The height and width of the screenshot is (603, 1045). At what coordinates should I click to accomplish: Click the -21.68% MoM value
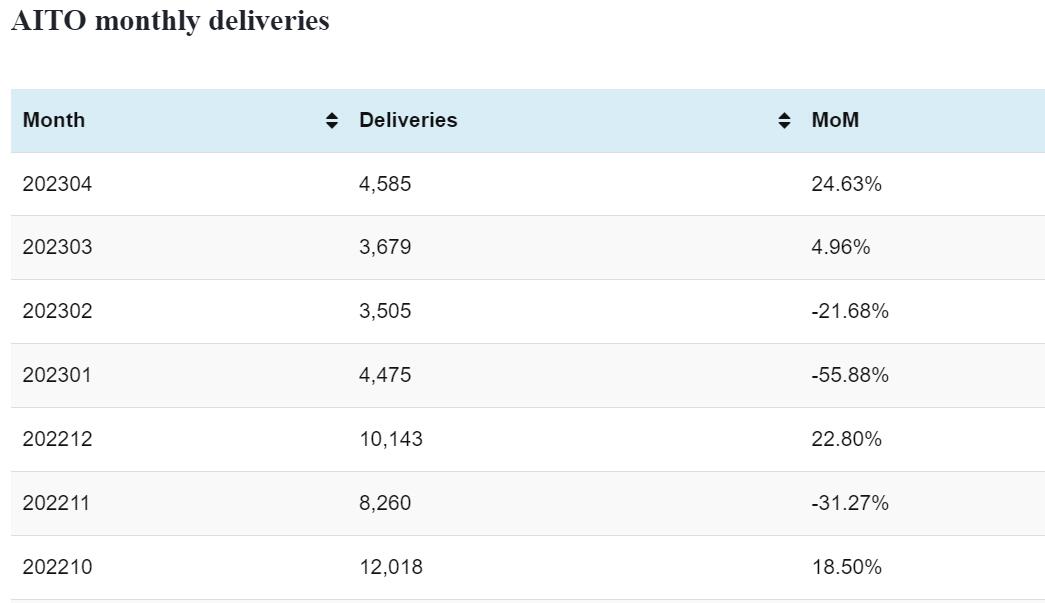click(850, 311)
